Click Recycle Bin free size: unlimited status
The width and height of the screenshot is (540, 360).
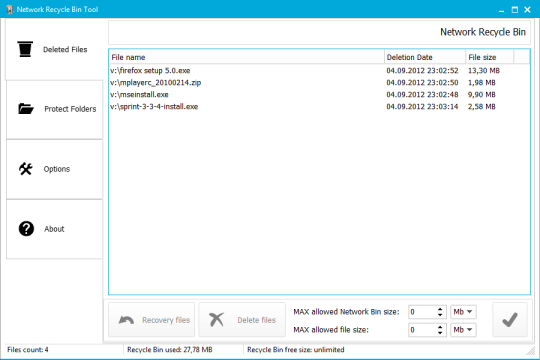[295, 350]
